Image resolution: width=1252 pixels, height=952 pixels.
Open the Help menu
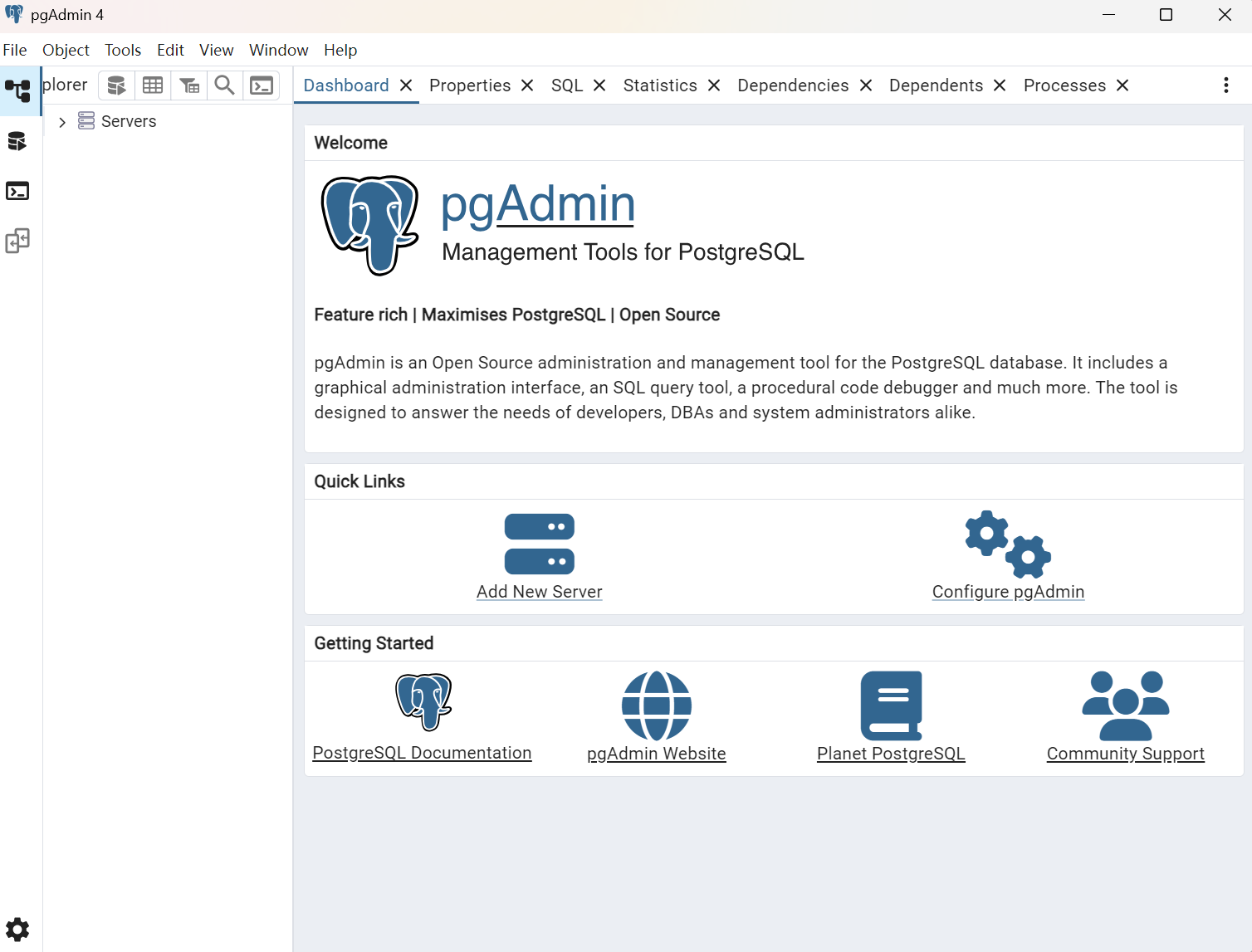(340, 50)
